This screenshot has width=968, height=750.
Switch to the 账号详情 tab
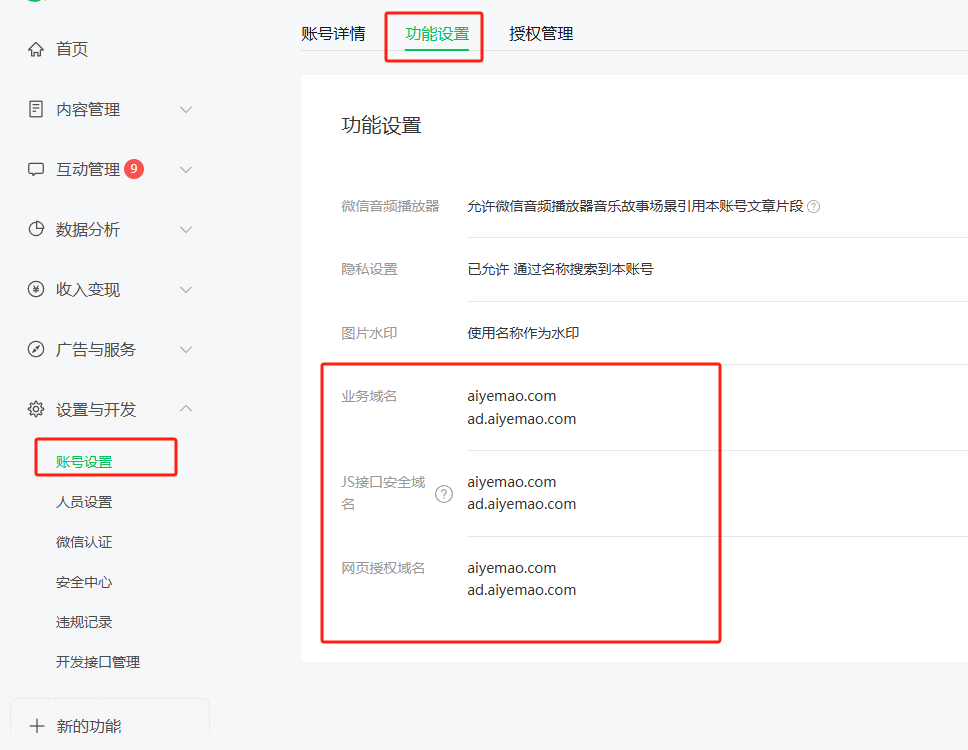click(x=334, y=33)
